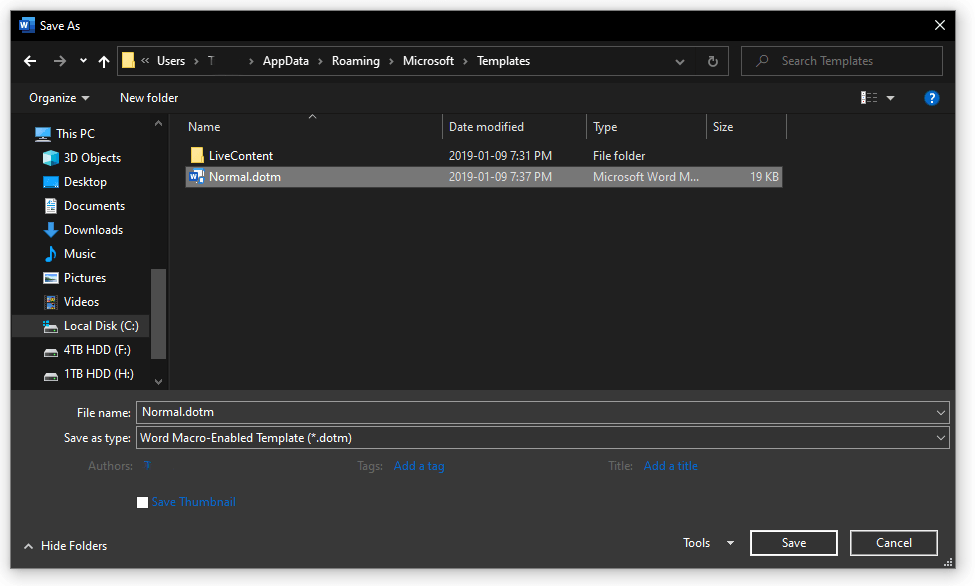Click the Music note icon
975x586 pixels.
tap(50, 254)
